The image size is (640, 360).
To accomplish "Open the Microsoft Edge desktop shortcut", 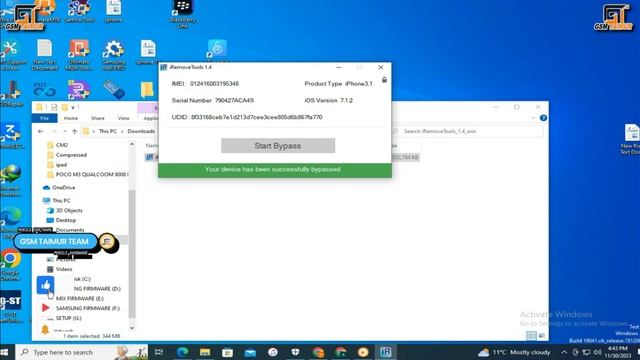I will tap(11, 222).
